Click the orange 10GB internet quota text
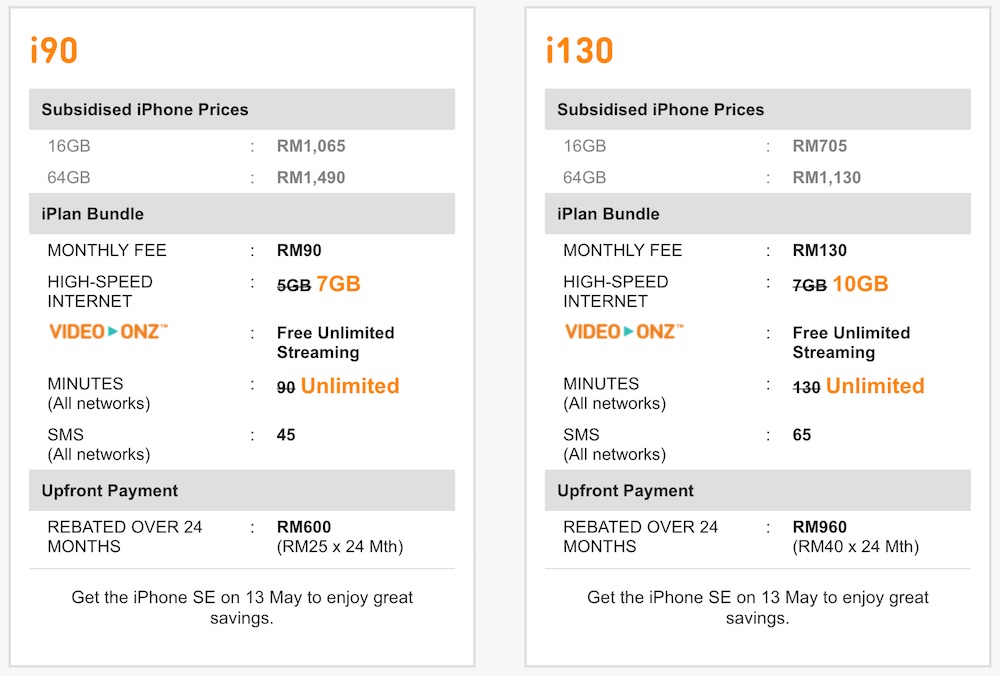Image resolution: width=1000 pixels, height=676 pixels. click(860, 284)
